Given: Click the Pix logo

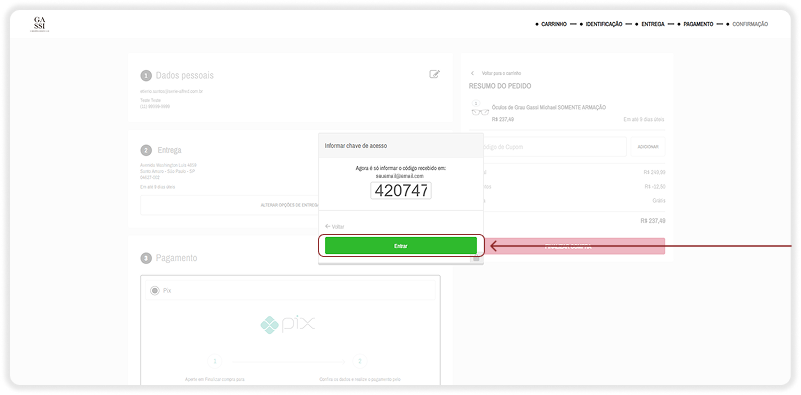Looking at the screenshot, I should [288, 324].
